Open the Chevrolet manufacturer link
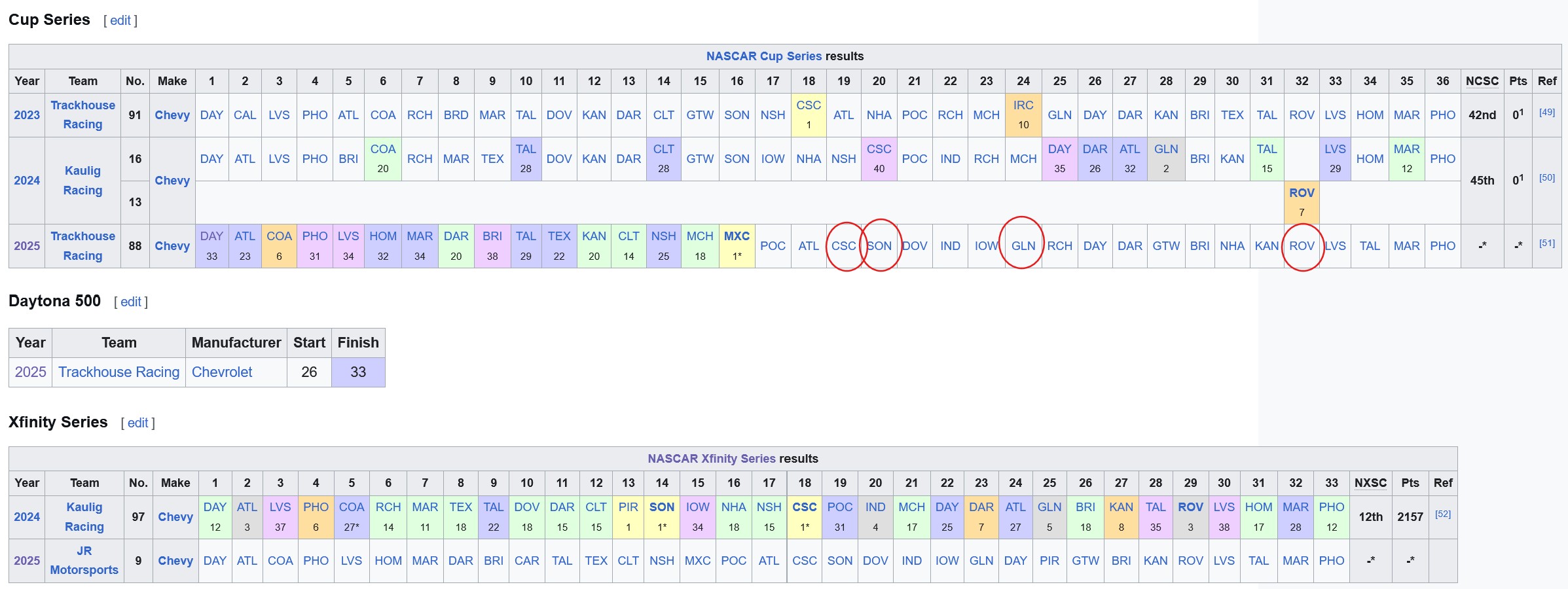The image size is (1568, 589). click(222, 372)
